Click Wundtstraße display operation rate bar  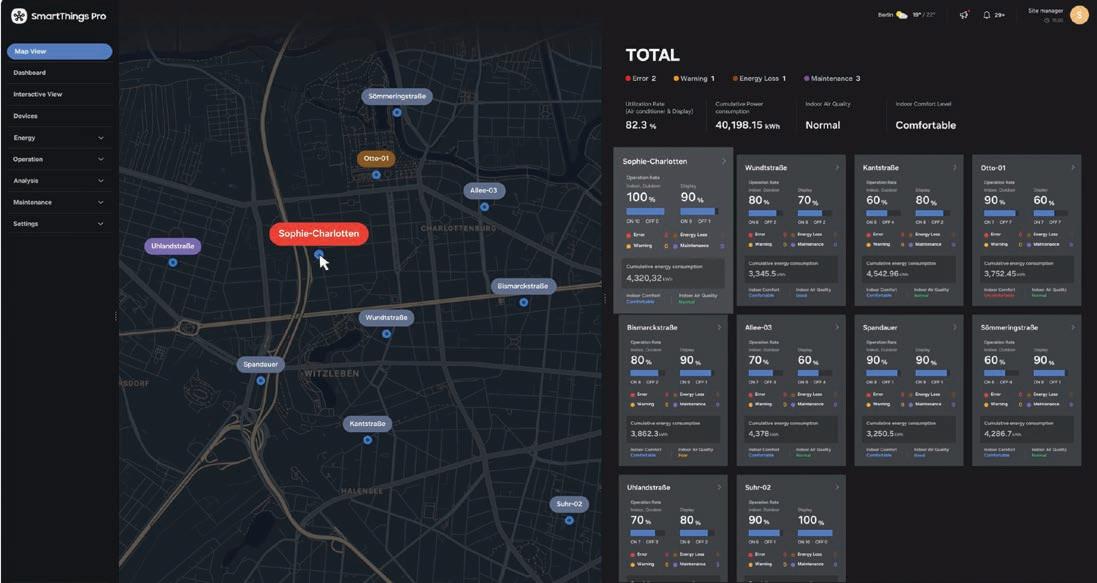click(x=814, y=213)
